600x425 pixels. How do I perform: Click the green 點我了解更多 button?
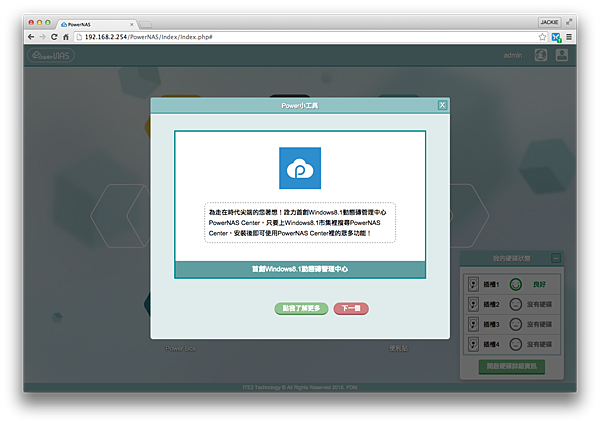(x=301, y=308)
